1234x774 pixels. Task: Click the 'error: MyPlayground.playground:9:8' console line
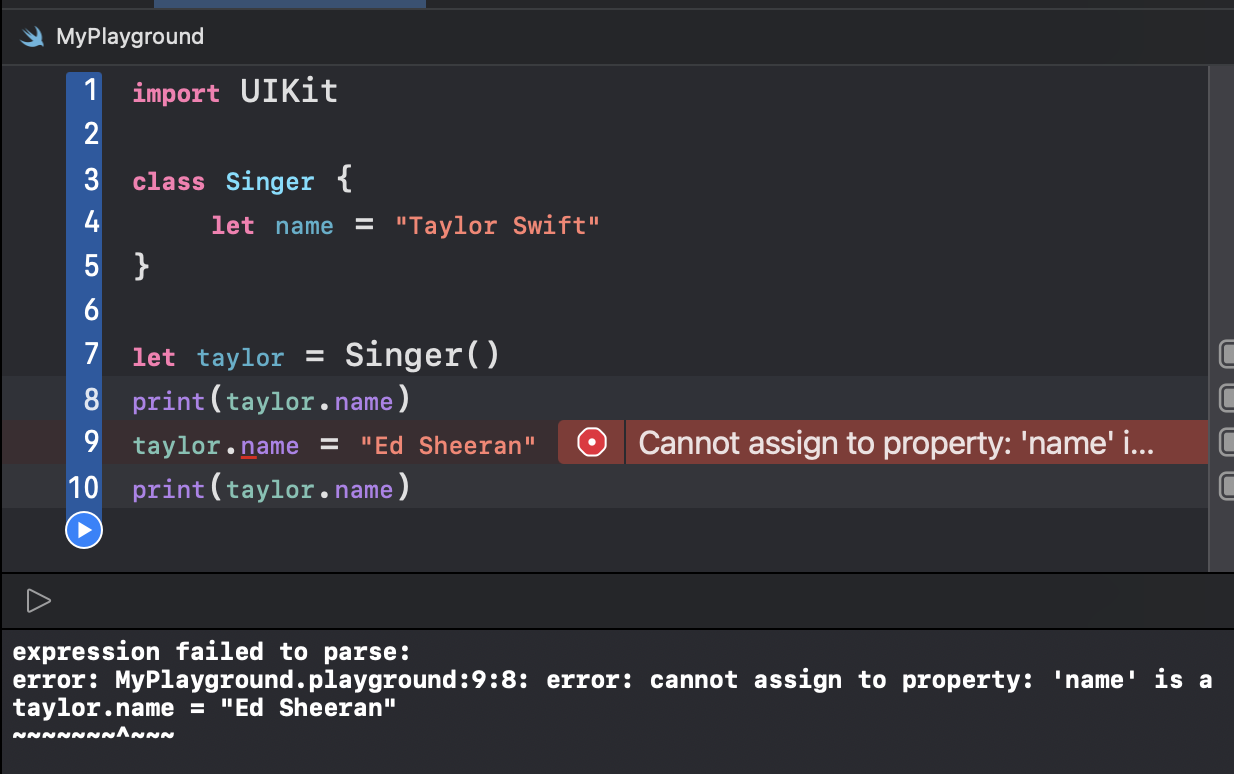point(612,680)
